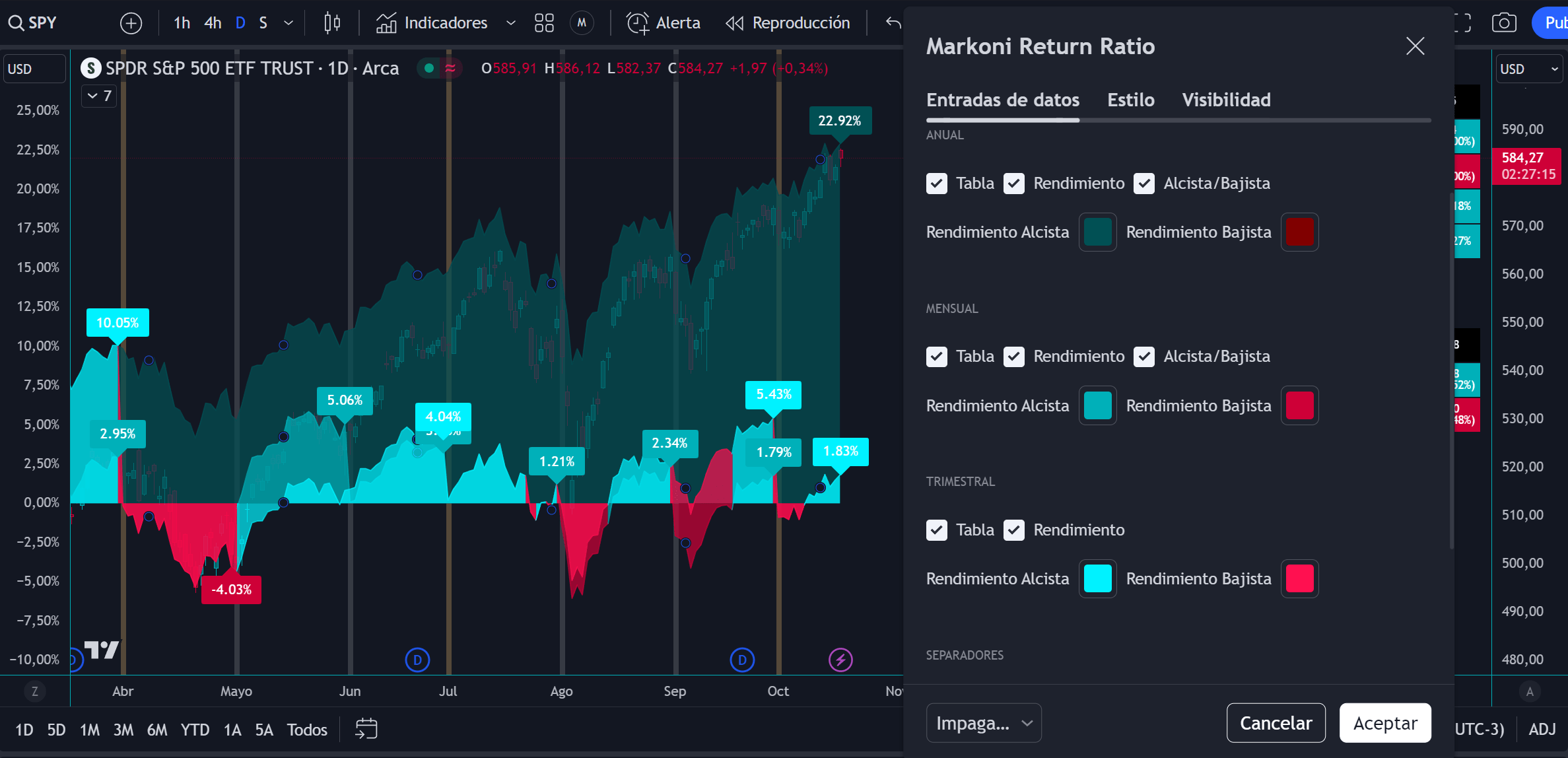
Task: Start bar Reproducción mode
Action: (x=788, y=23)
